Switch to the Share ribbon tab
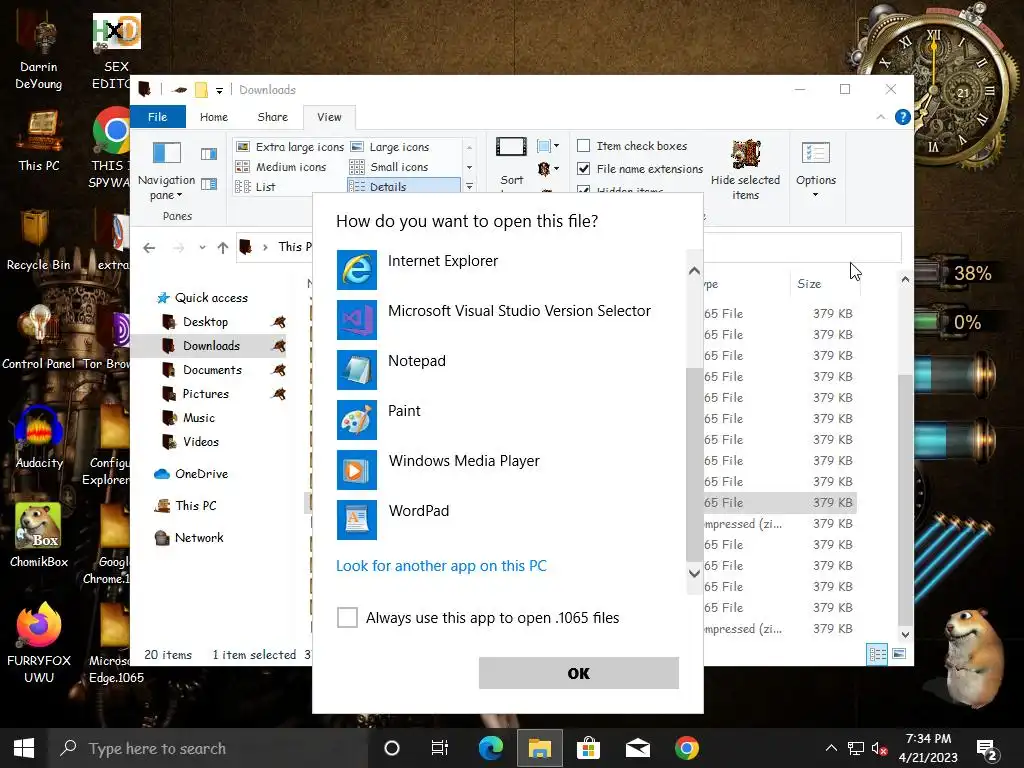The height and width of the screenshot is (768, 1024). pyautogui.click(x=272, y=117)
